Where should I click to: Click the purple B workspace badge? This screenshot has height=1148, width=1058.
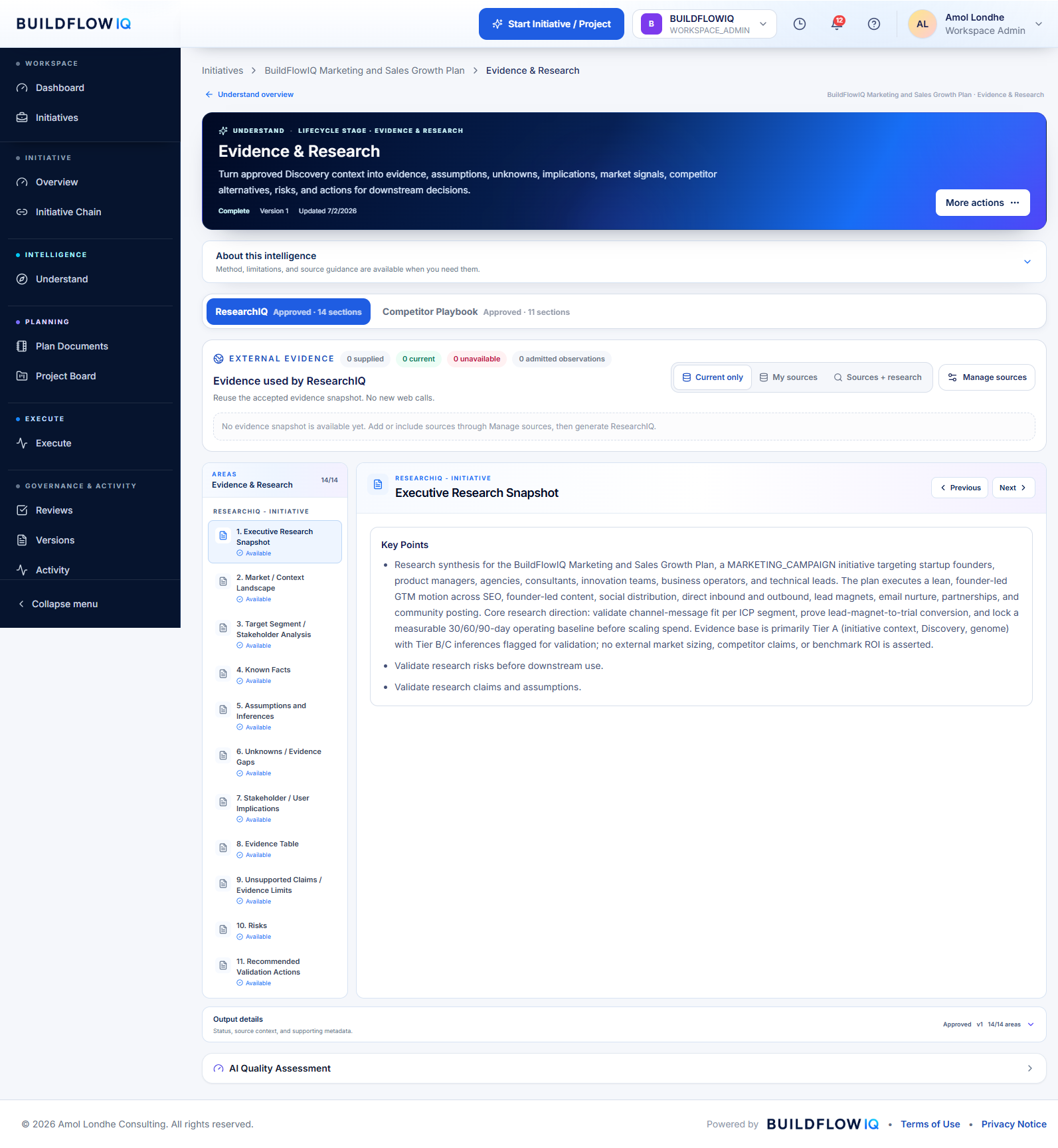pos(652,24)
